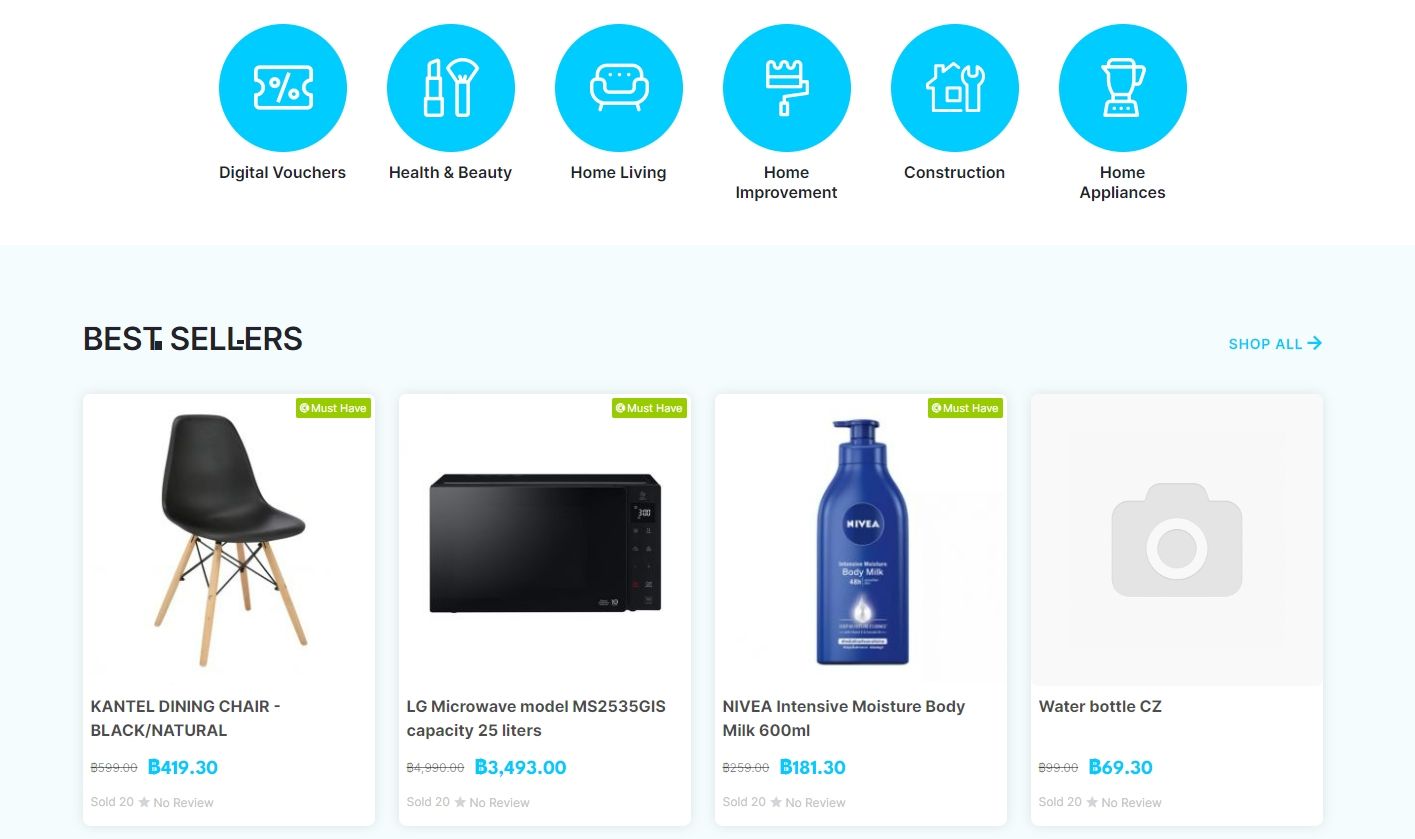Open the KANTEL DINING CHAIR title link
This screenshot has height=839, width=1415.
(186, 718)
